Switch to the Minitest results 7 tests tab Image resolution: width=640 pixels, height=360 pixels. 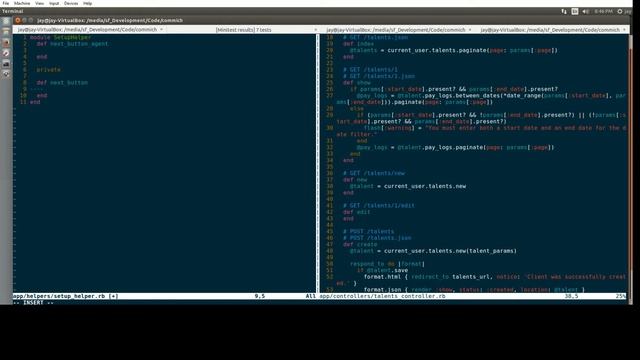click(x=243, y=29)
